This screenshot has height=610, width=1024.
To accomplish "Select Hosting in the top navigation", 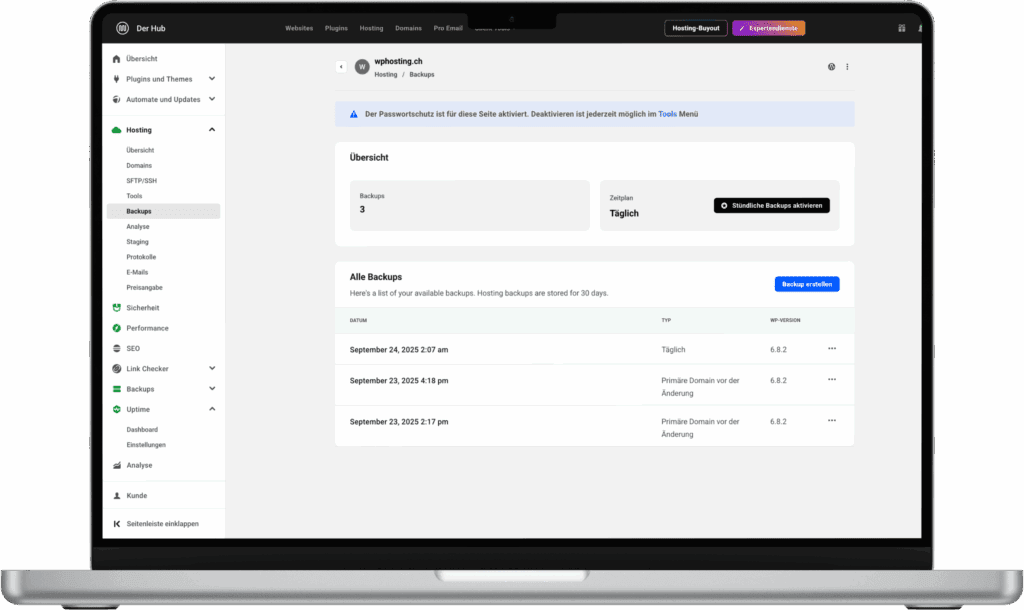I will (371, 28).
